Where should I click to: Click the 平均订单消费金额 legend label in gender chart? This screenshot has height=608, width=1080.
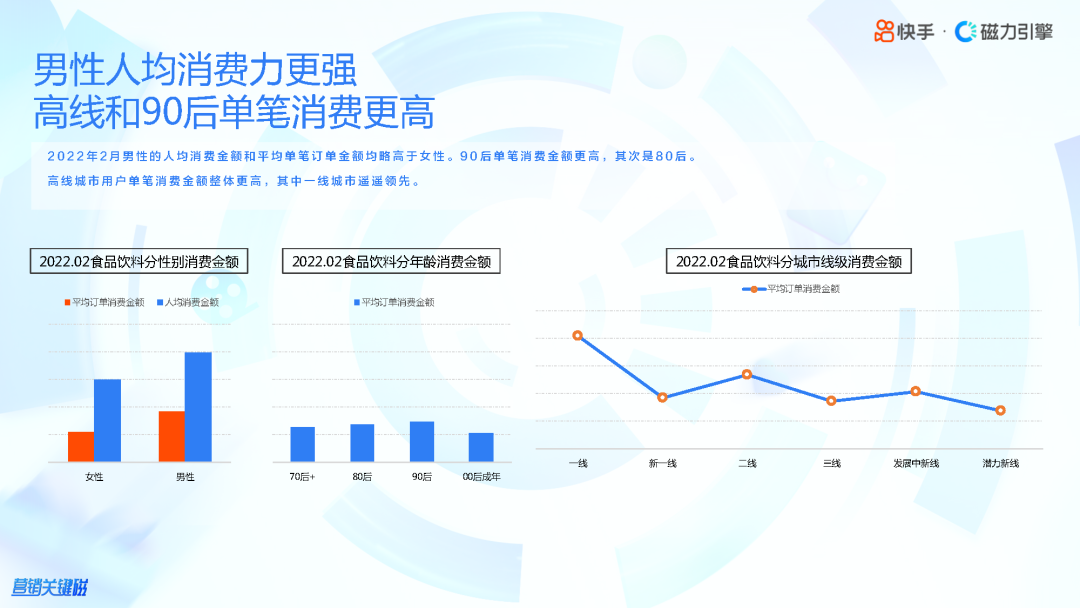click(108, 302)
